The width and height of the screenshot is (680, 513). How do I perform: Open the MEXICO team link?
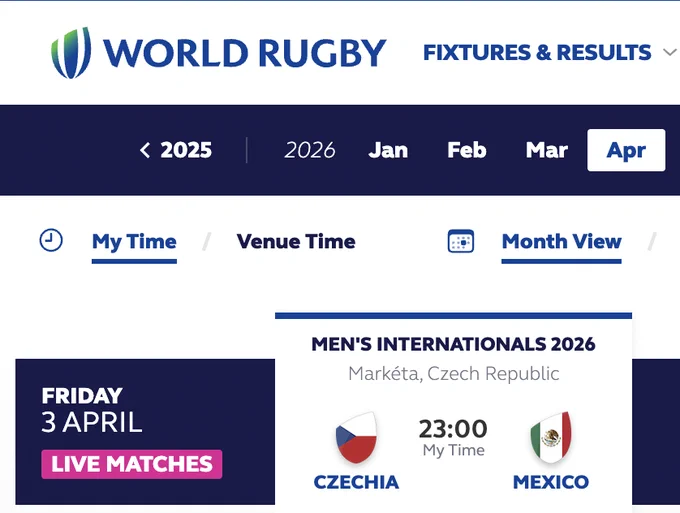pos(551,482)
